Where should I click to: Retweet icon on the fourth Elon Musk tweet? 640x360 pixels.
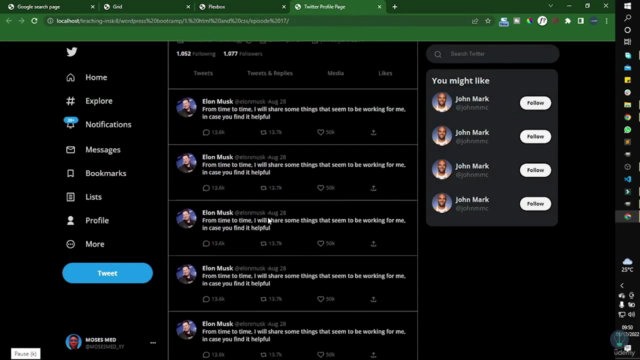(x=264, y=299)
